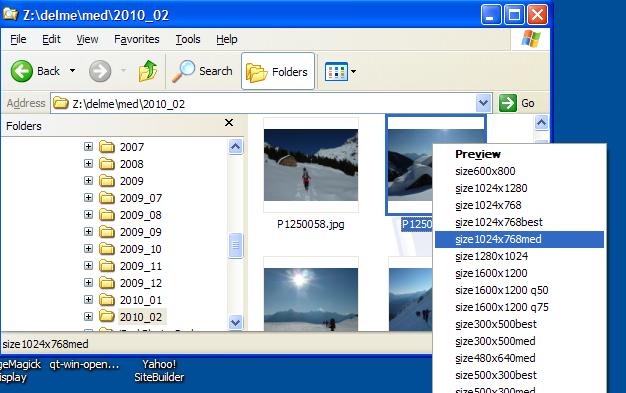Screen dimensions: 626x393
Task: Expand the 2009_07 folder node
Action: [x=88, y=197]
